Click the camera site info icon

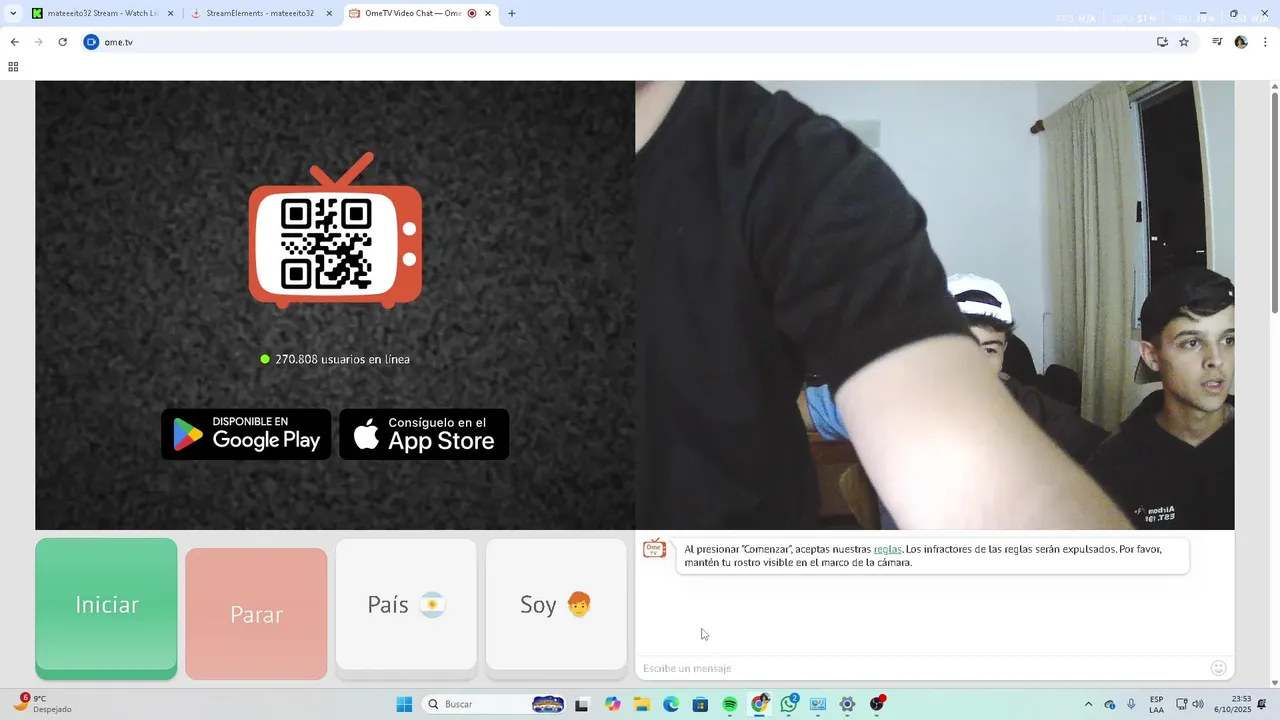[x=91, y=42]
